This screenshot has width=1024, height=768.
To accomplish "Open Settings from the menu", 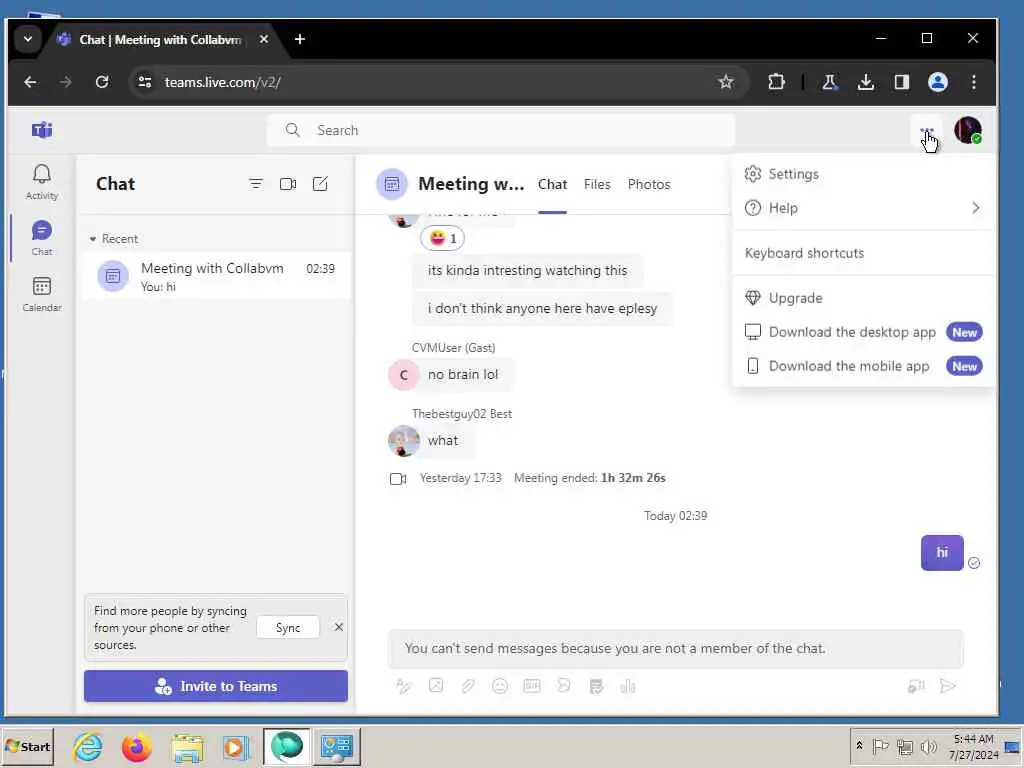I will pos(864,174).
